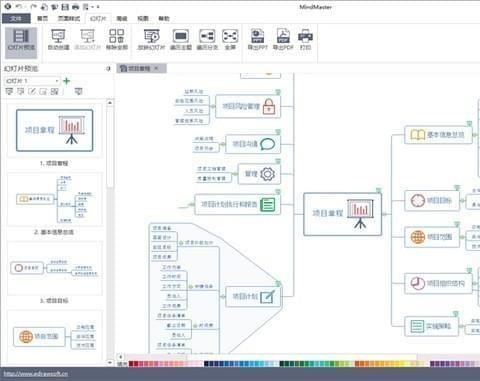
Task: Export slides via 导出PPT icon
Action: [x=257, y=40]
